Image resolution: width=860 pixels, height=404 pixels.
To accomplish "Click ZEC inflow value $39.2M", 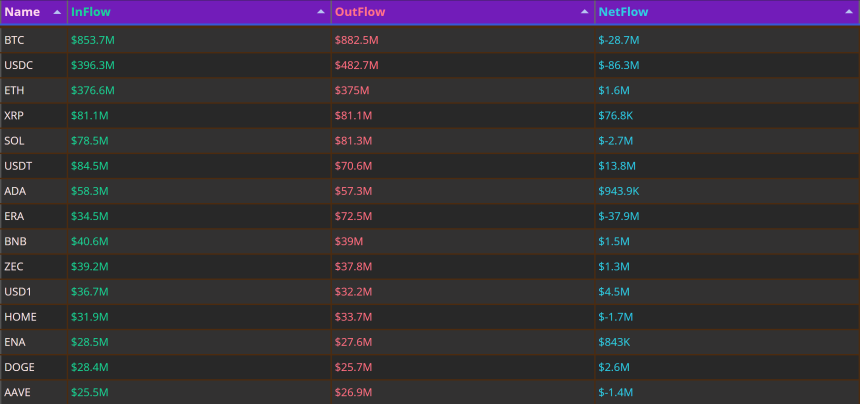I will click(90, 267).
